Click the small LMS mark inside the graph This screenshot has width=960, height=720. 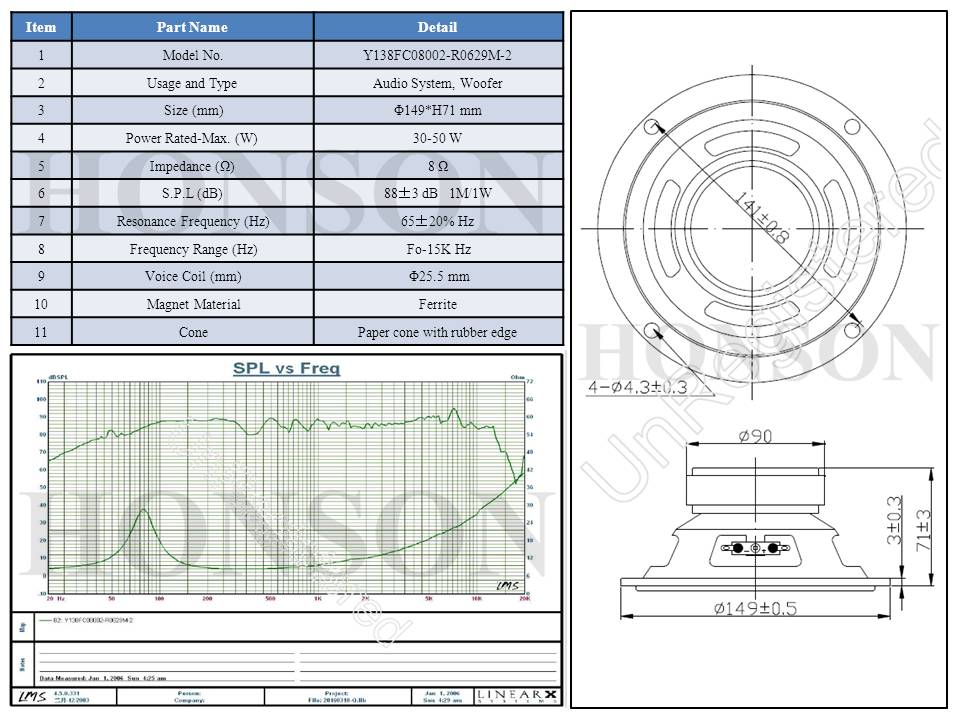click(507, 585)
